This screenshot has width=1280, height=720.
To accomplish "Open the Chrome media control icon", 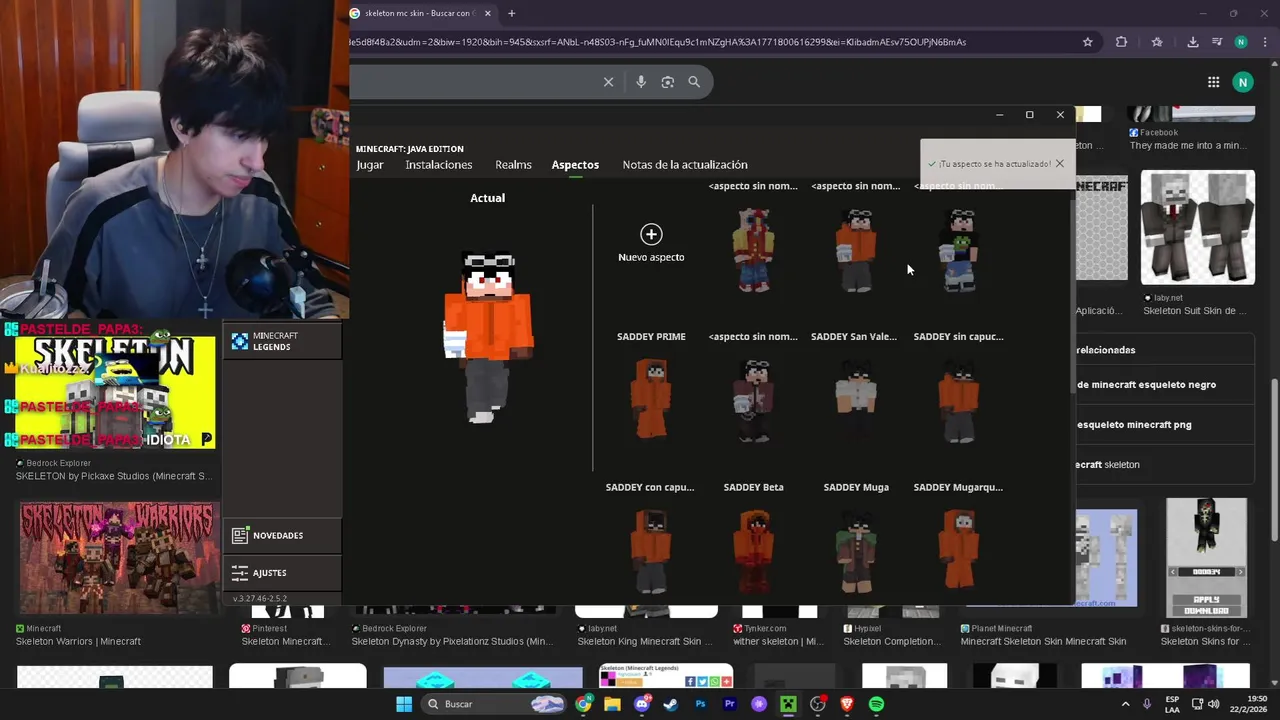I will pyautogui.click(x=1217, y=42).
